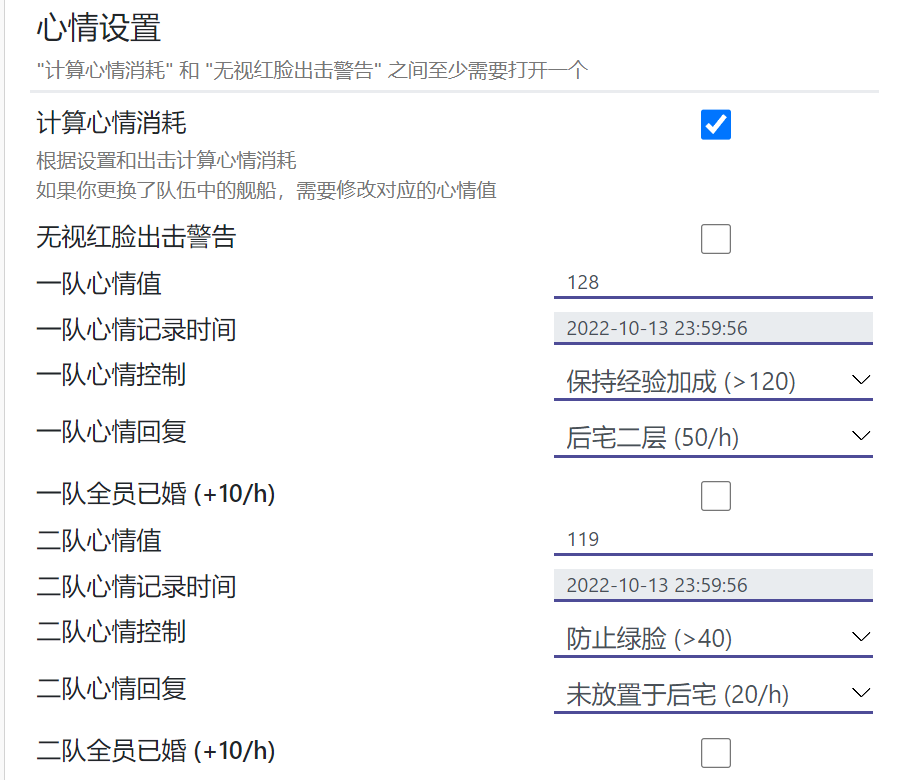
Task: Click the description 根据设置和出击计算心情消耗
Action: click(166, 160)
